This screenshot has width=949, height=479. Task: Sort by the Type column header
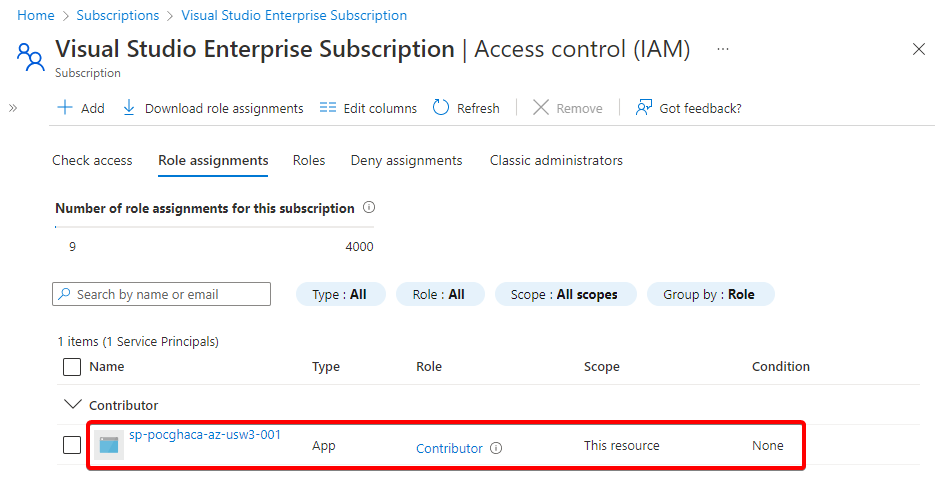click(326, 366)
